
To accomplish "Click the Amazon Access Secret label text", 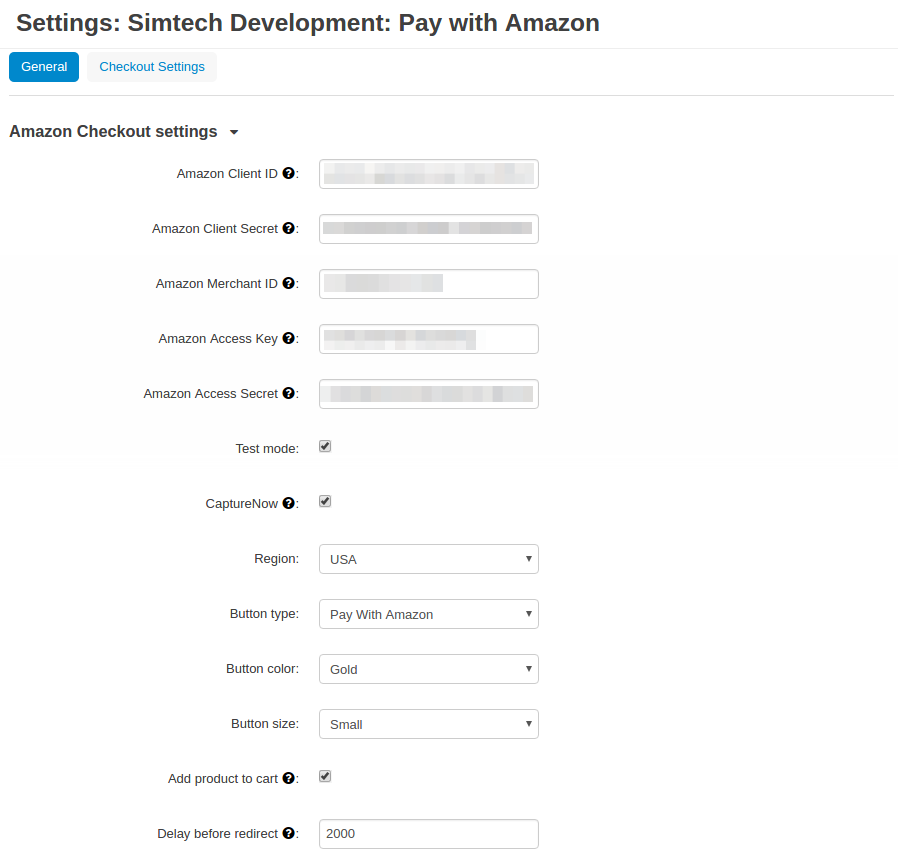I will point(211,393).
